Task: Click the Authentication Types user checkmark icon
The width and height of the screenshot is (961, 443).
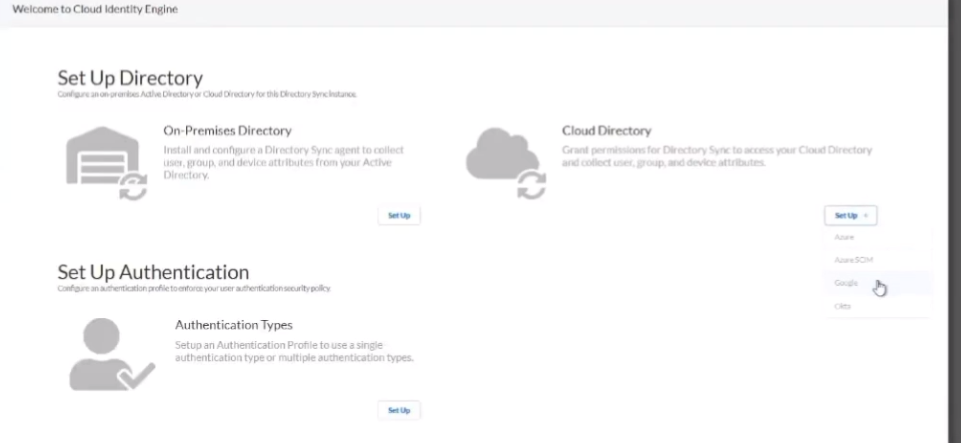Action: coord(112,354)
